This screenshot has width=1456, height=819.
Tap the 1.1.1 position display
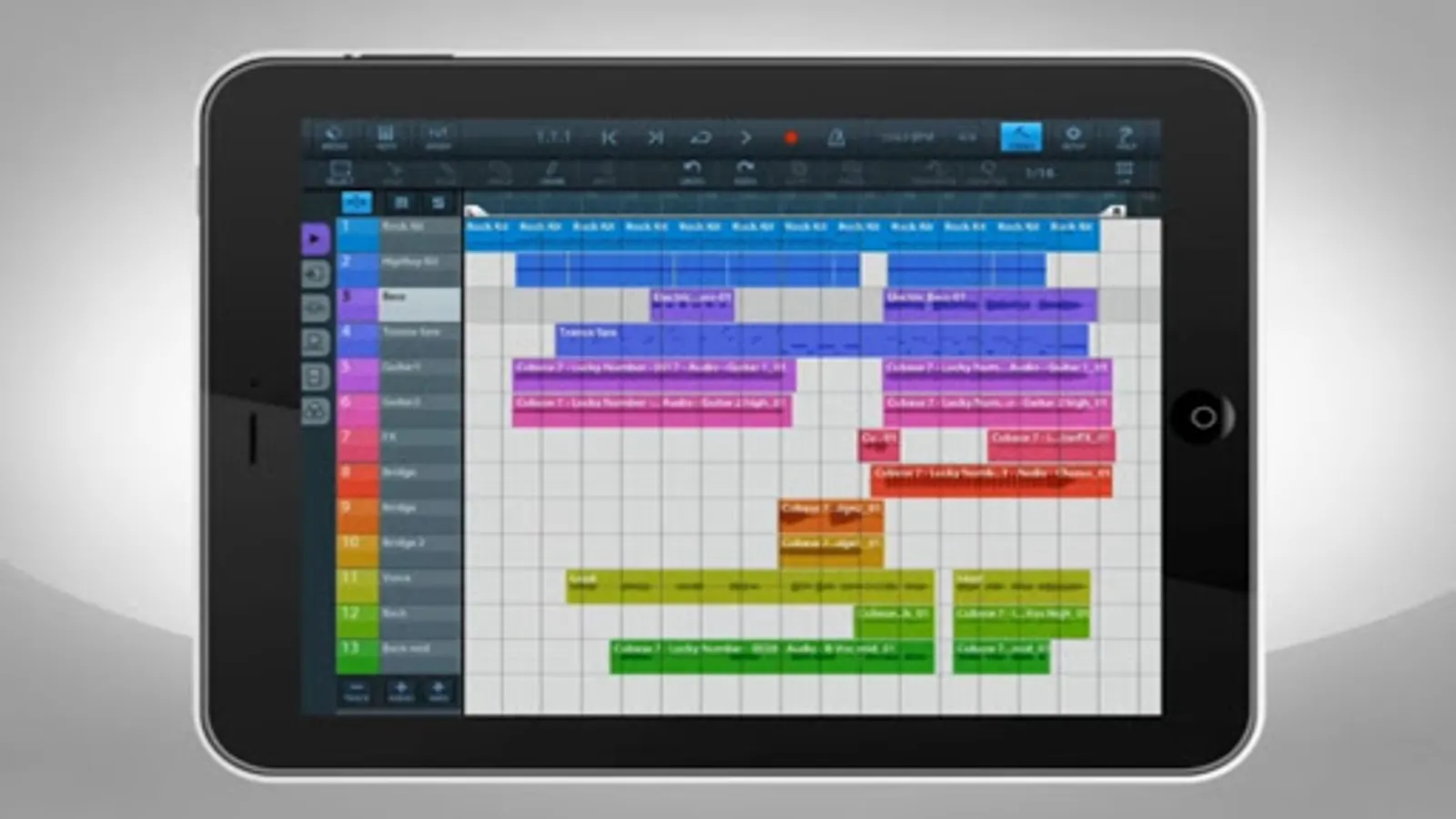[552, 137]
